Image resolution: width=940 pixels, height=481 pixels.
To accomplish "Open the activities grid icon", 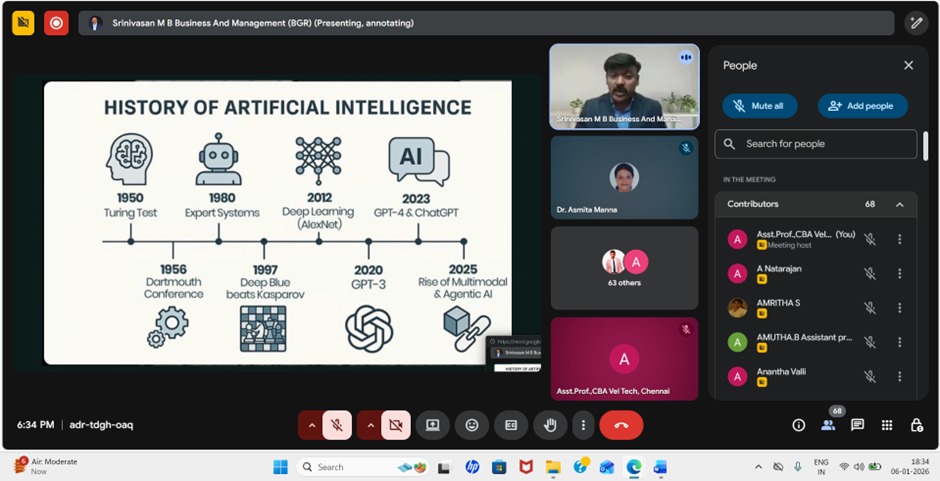I will [887, 425].
